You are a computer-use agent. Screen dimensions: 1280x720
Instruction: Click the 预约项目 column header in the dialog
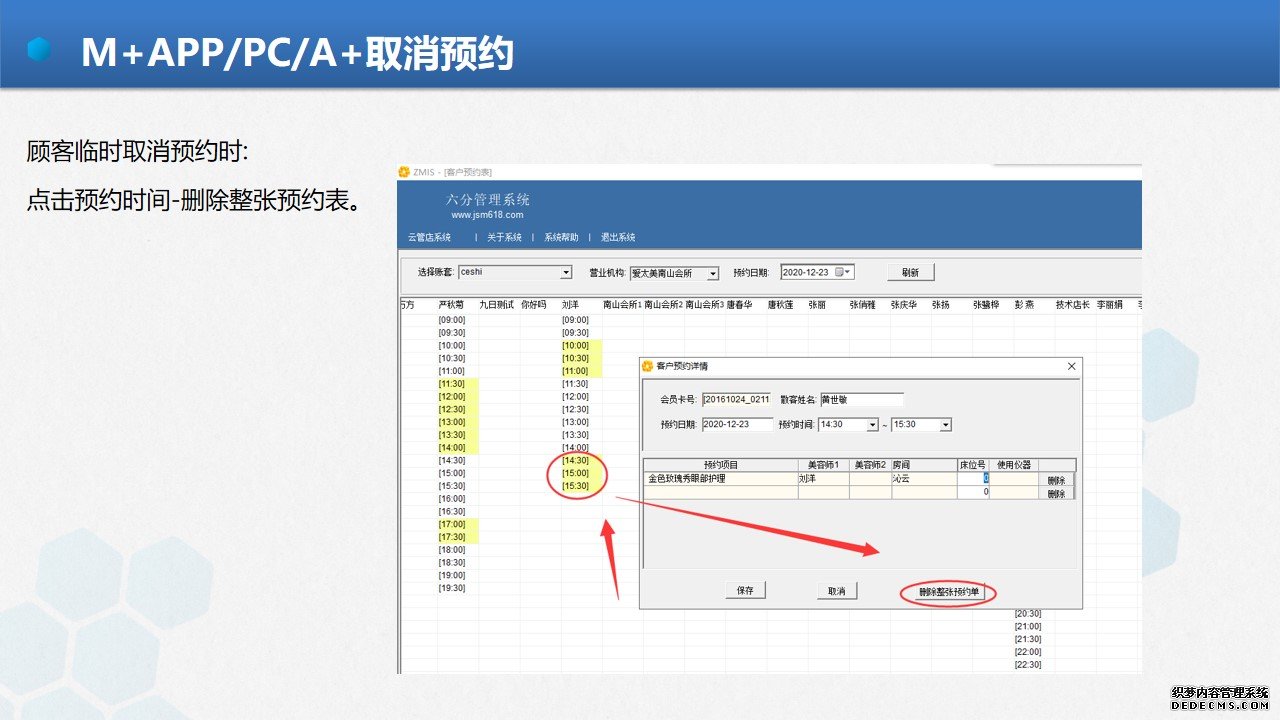[x=720, y=465]
